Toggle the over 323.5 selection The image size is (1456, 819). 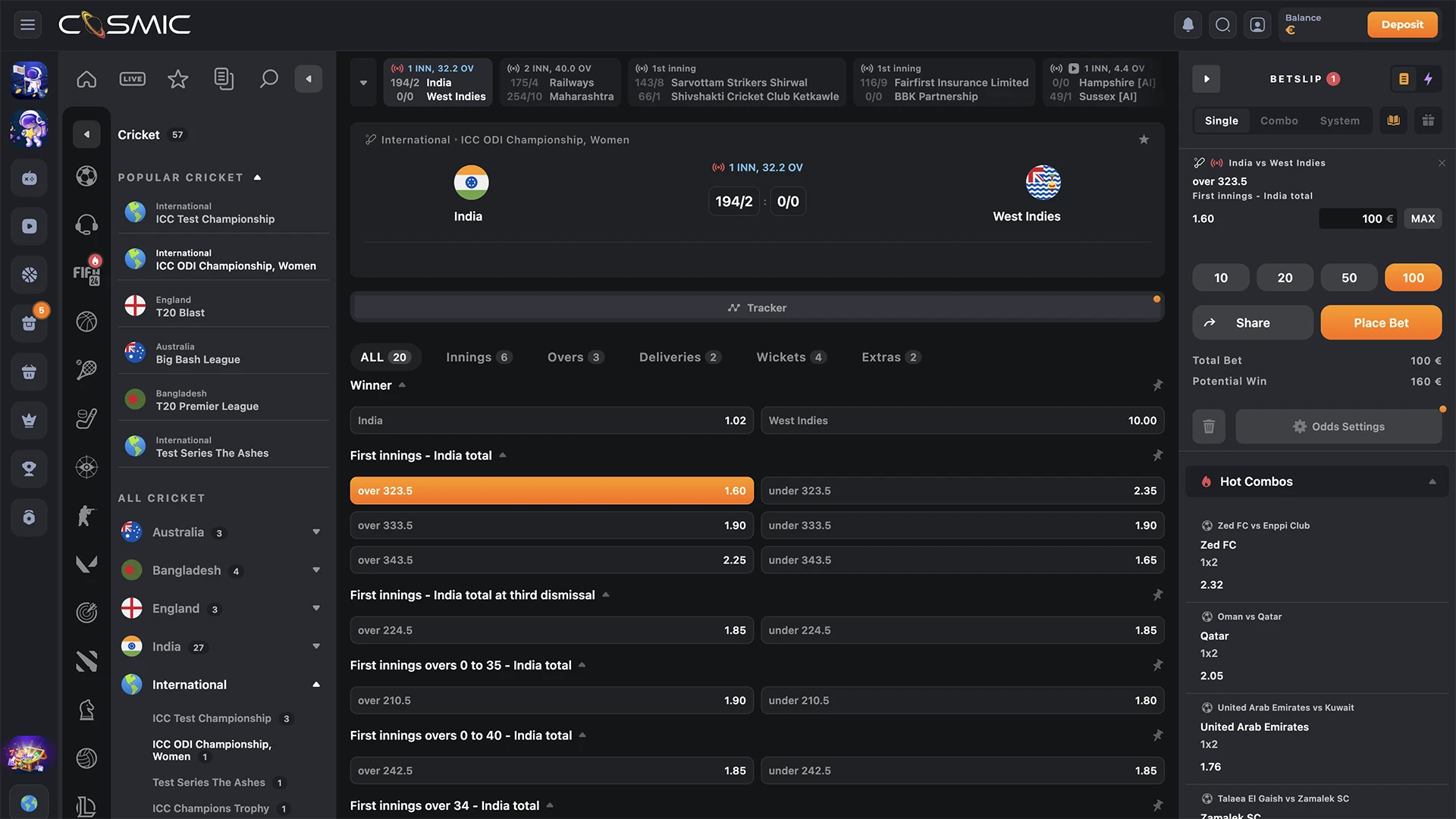[x=551, y=491]
